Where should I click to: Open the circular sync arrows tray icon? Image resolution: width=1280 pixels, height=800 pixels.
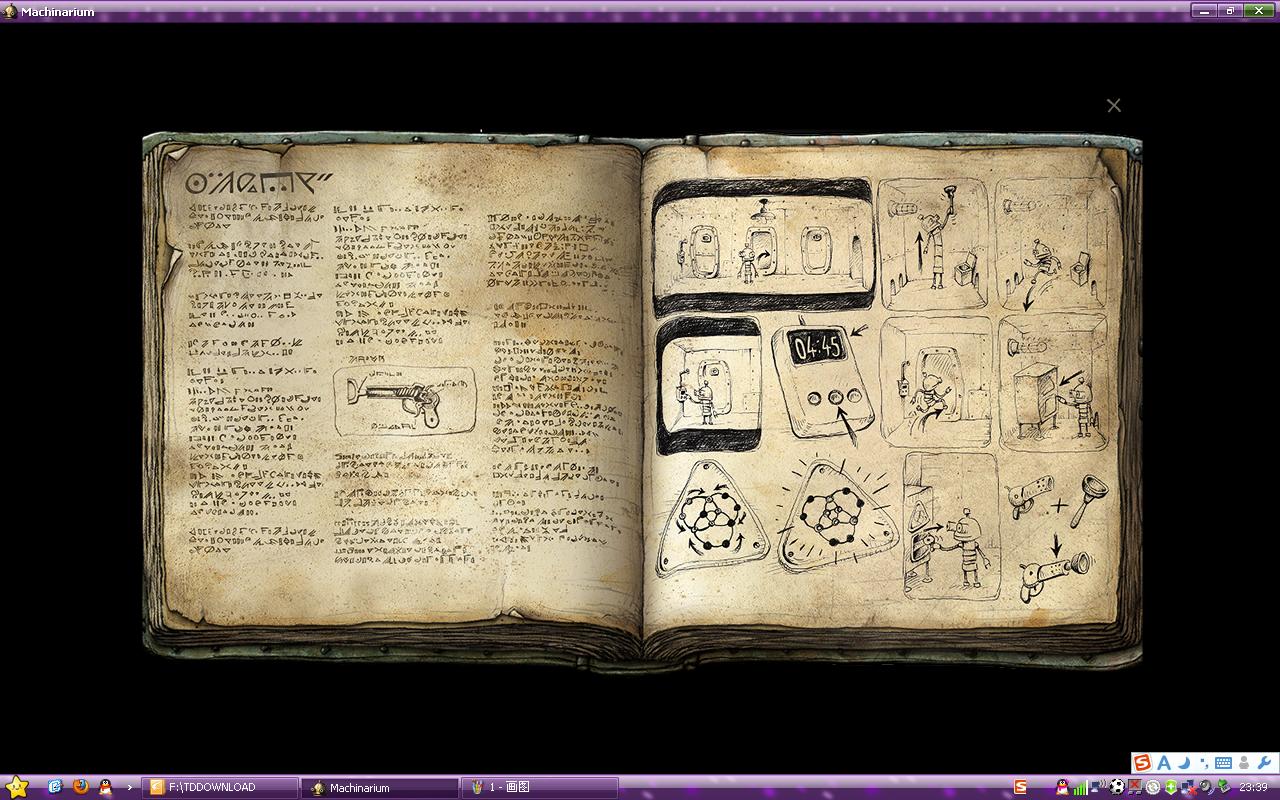(1153, 787)
